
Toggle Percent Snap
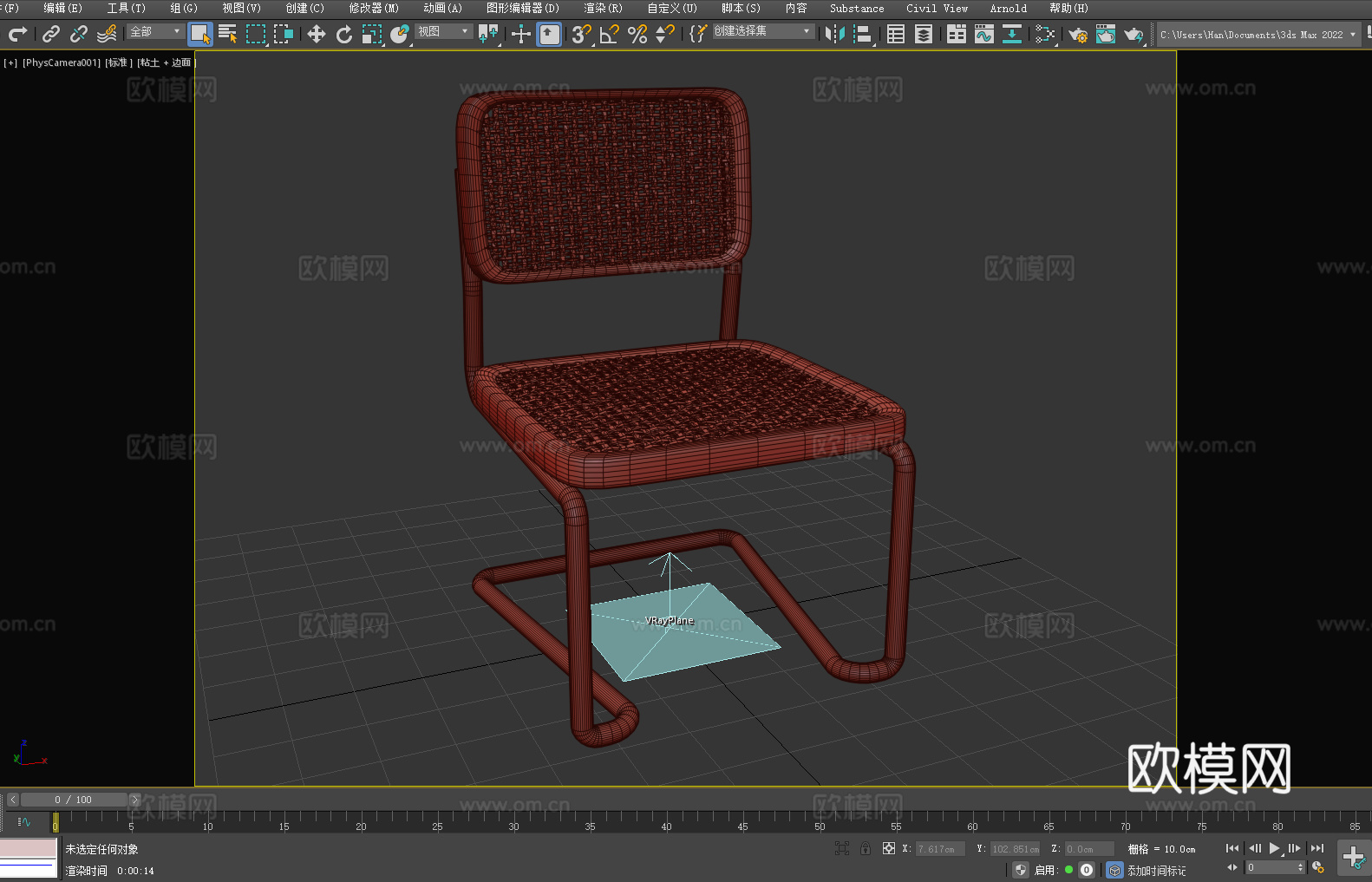(x=637, y=34)
